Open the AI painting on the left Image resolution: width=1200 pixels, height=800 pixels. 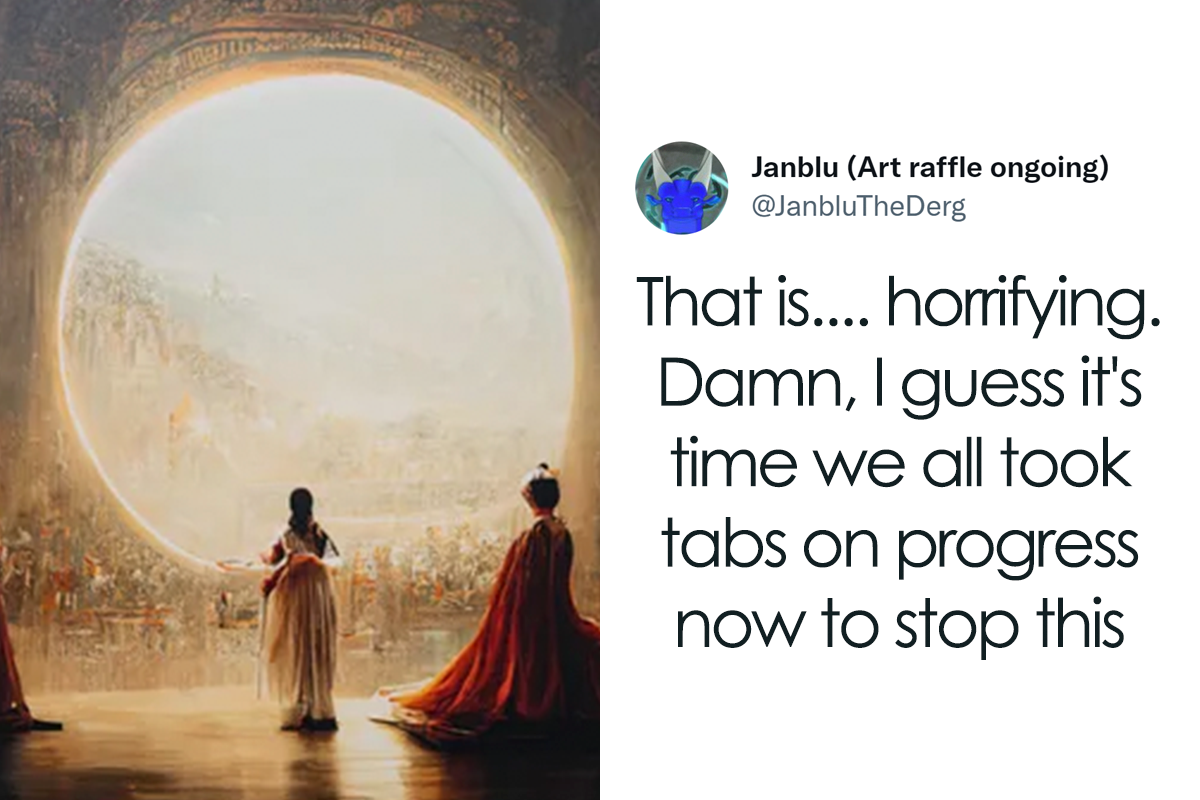(x=300, y=400)
